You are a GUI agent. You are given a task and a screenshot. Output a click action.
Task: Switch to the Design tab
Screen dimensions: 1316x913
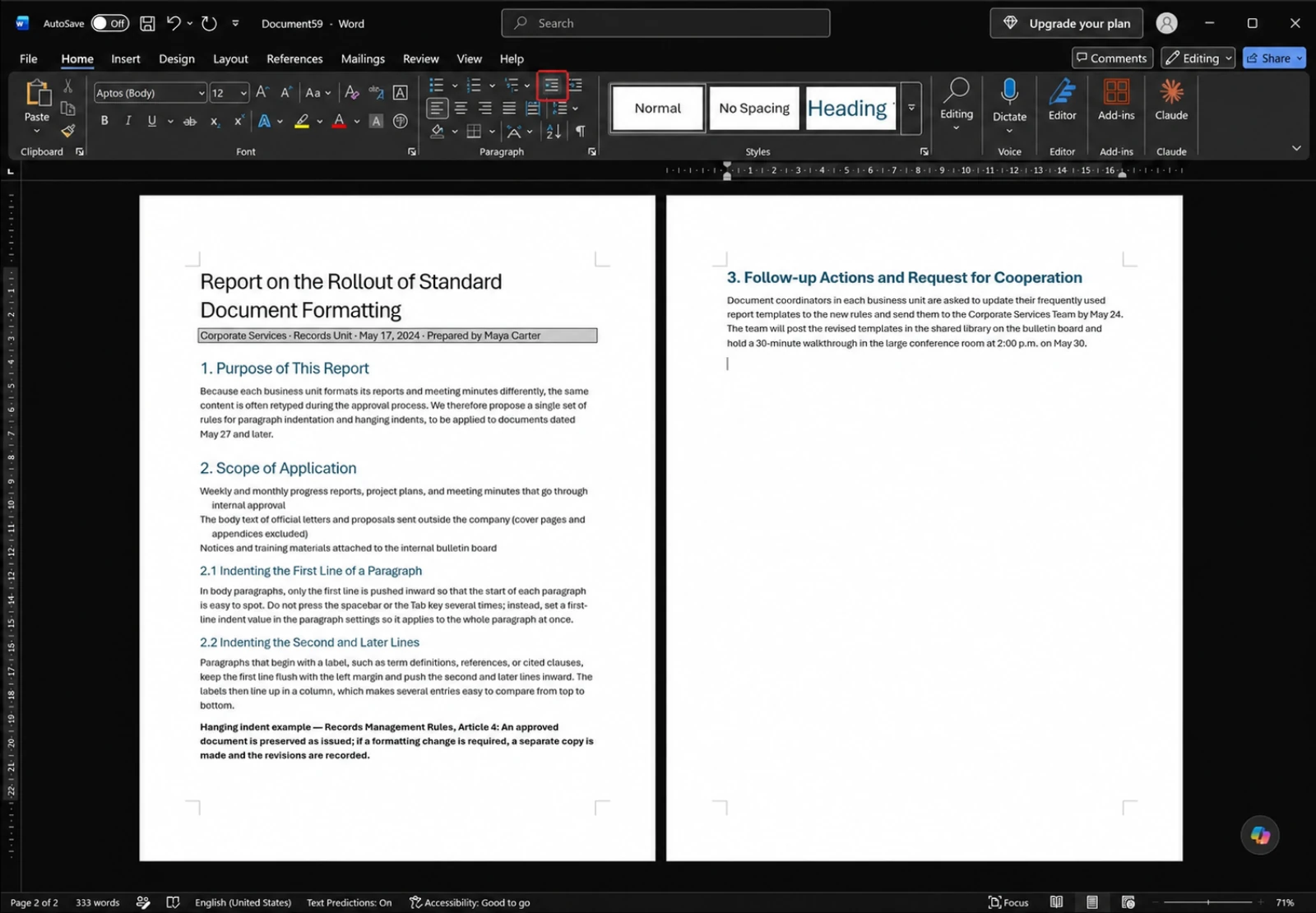coord(177,58)
